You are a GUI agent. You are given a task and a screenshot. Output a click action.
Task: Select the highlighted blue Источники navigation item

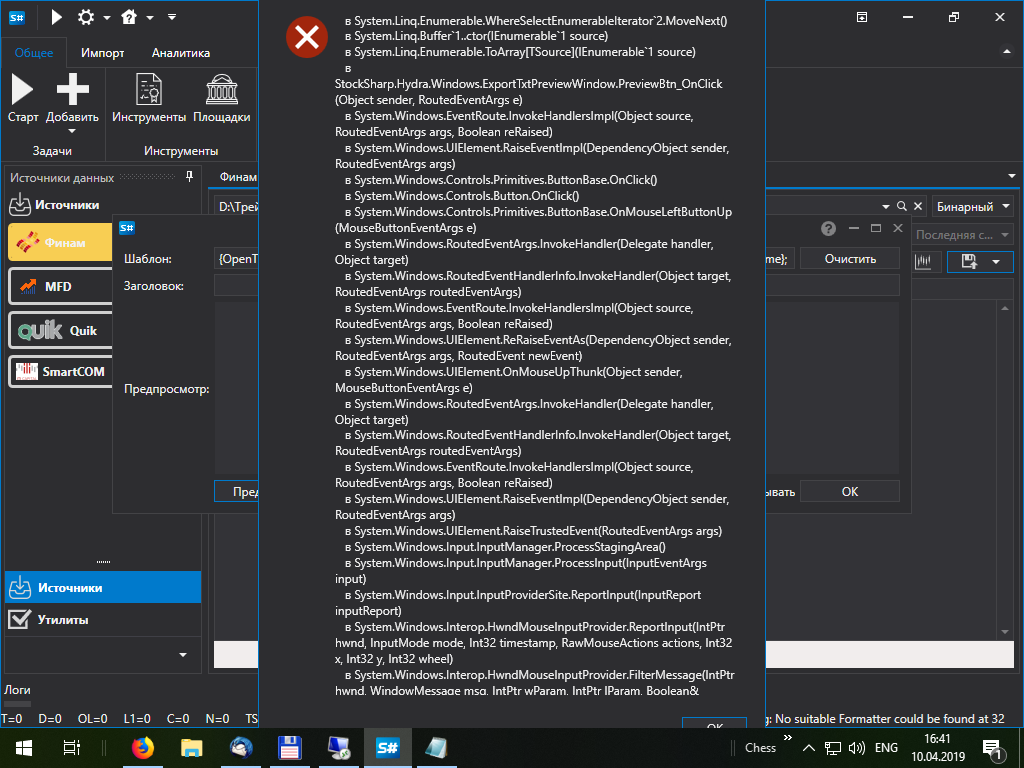[103, 587]
